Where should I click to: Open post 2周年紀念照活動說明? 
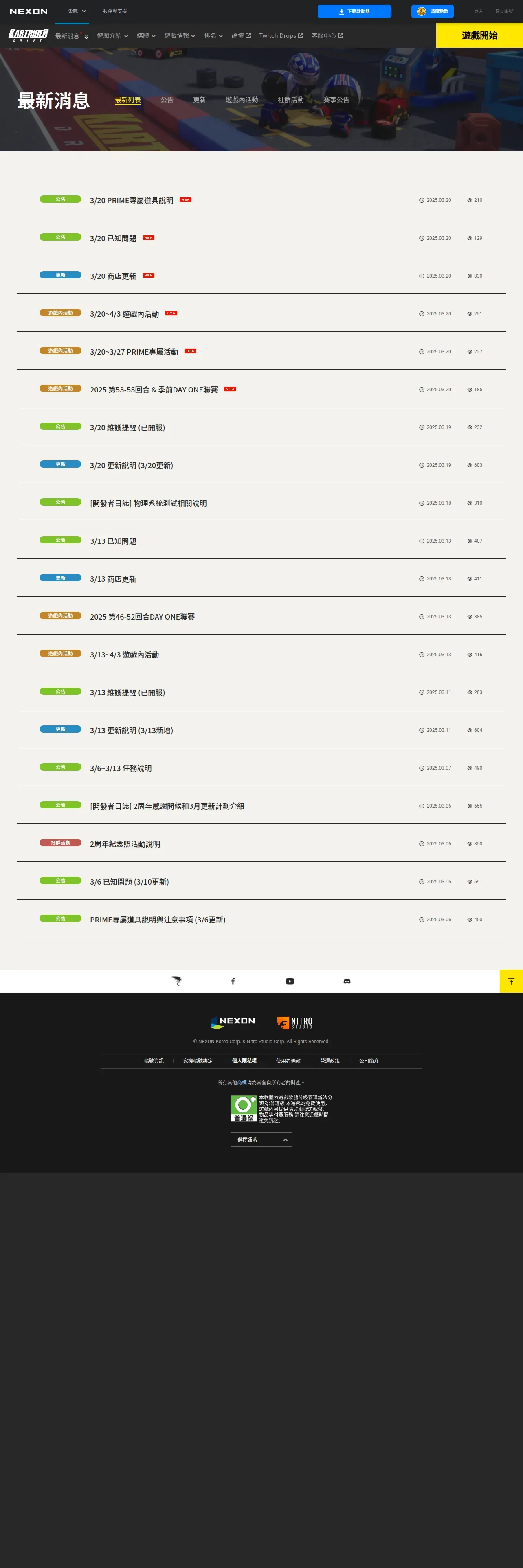pos(125,844)
